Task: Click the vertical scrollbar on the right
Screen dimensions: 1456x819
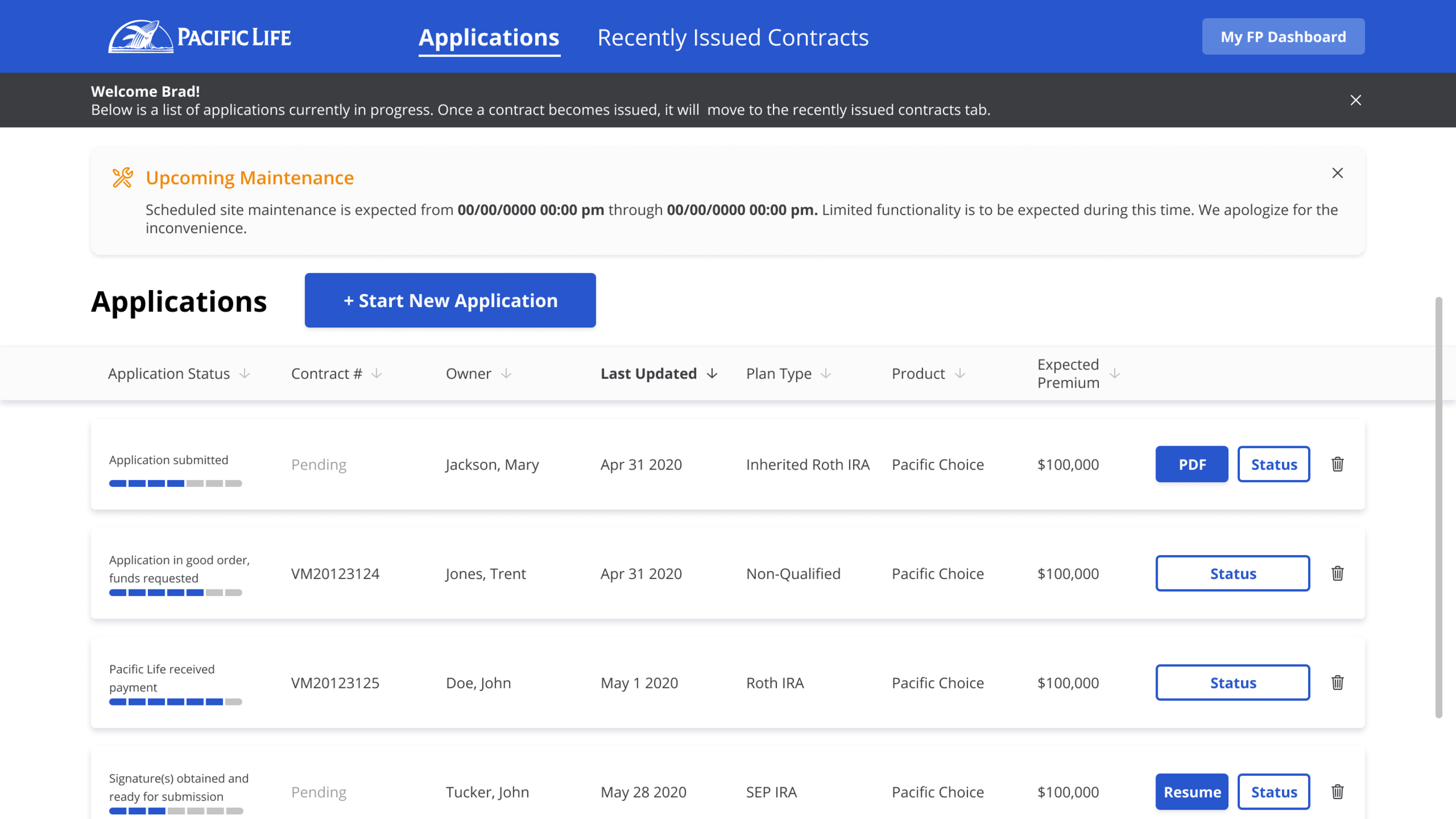Action: click(x=1439, y=507)
